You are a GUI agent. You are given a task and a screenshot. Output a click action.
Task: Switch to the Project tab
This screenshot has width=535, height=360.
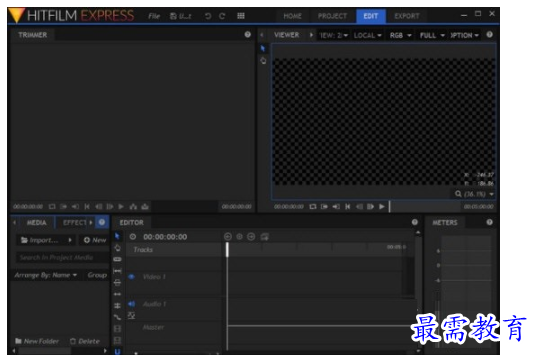(x=332, y=16)
